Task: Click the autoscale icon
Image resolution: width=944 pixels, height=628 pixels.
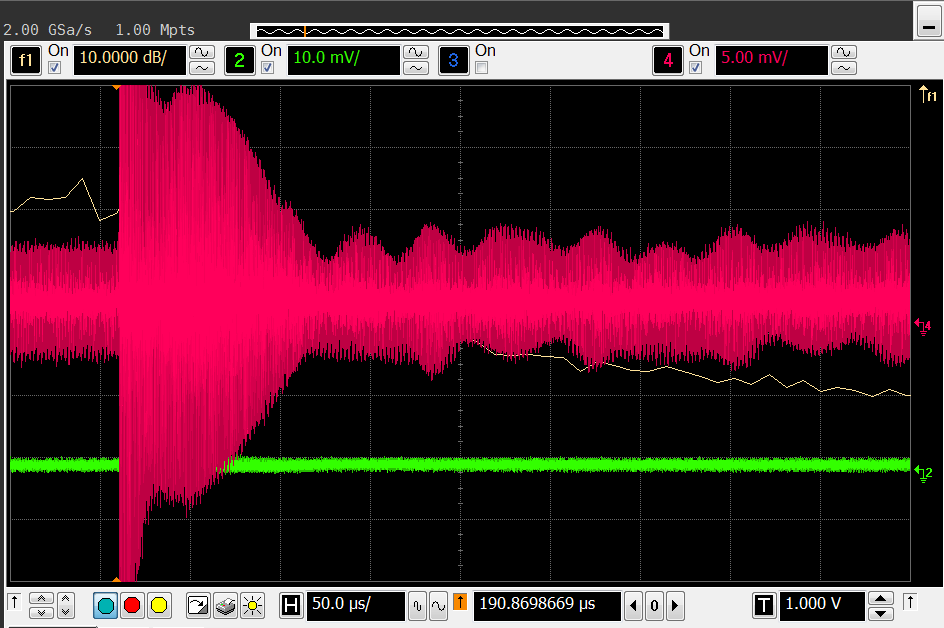Action: pos(198,605)
